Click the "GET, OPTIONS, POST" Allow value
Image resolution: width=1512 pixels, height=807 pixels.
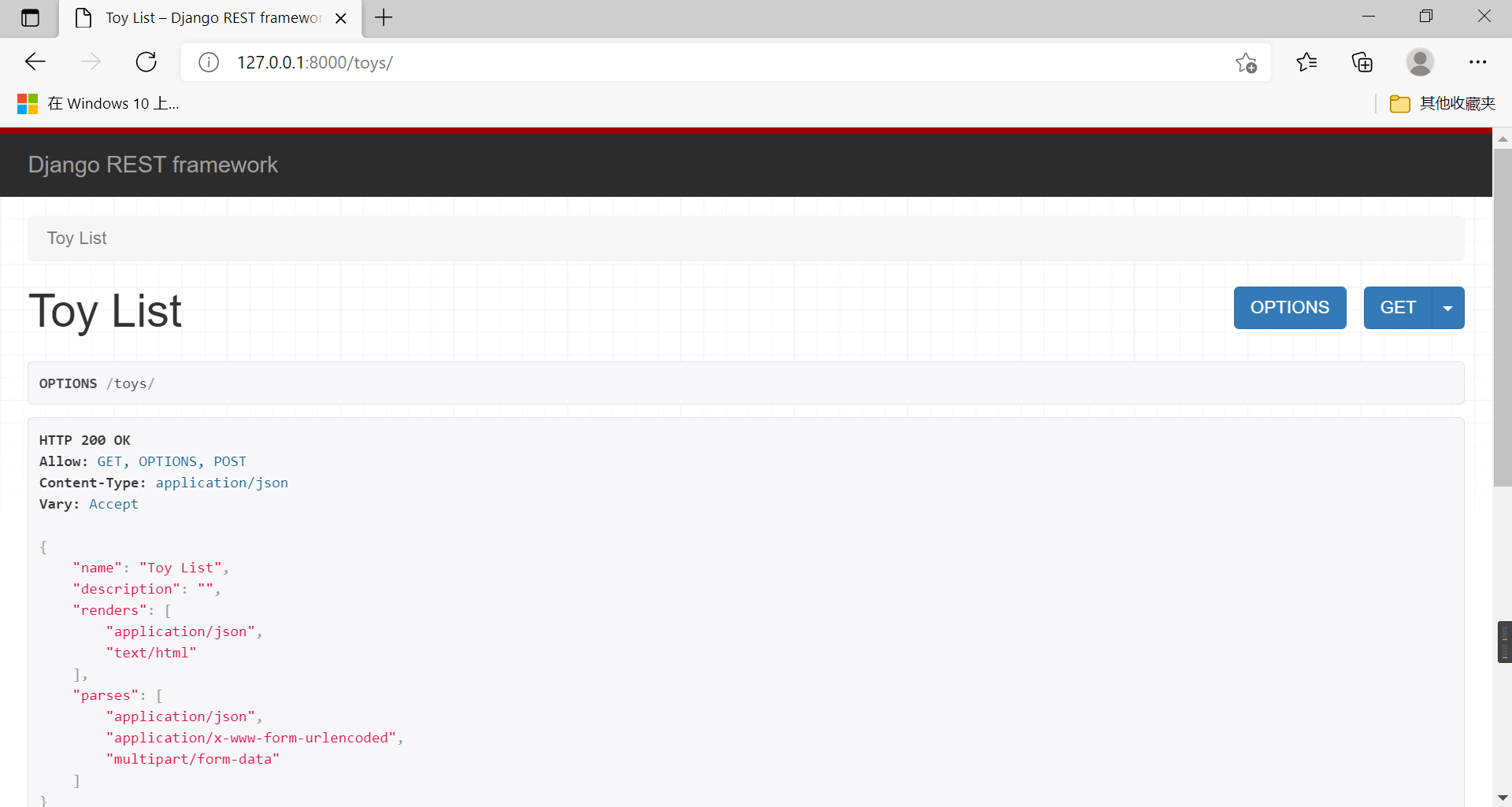click(172, 461)
